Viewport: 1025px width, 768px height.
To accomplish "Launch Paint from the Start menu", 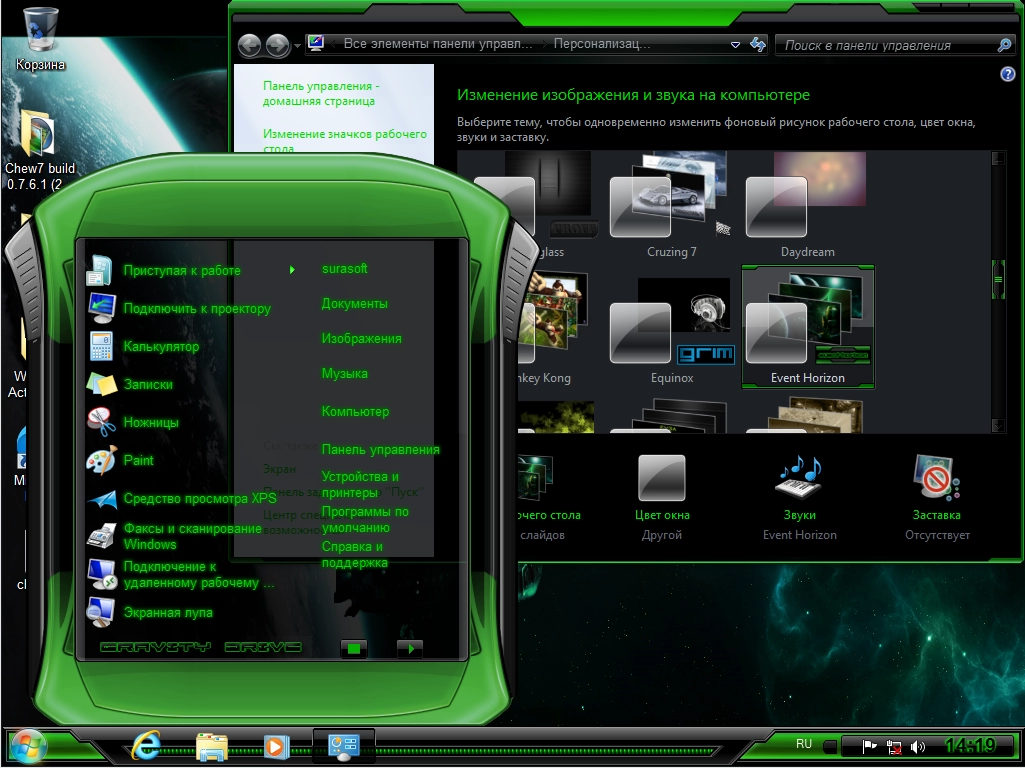I will [138, 461].
